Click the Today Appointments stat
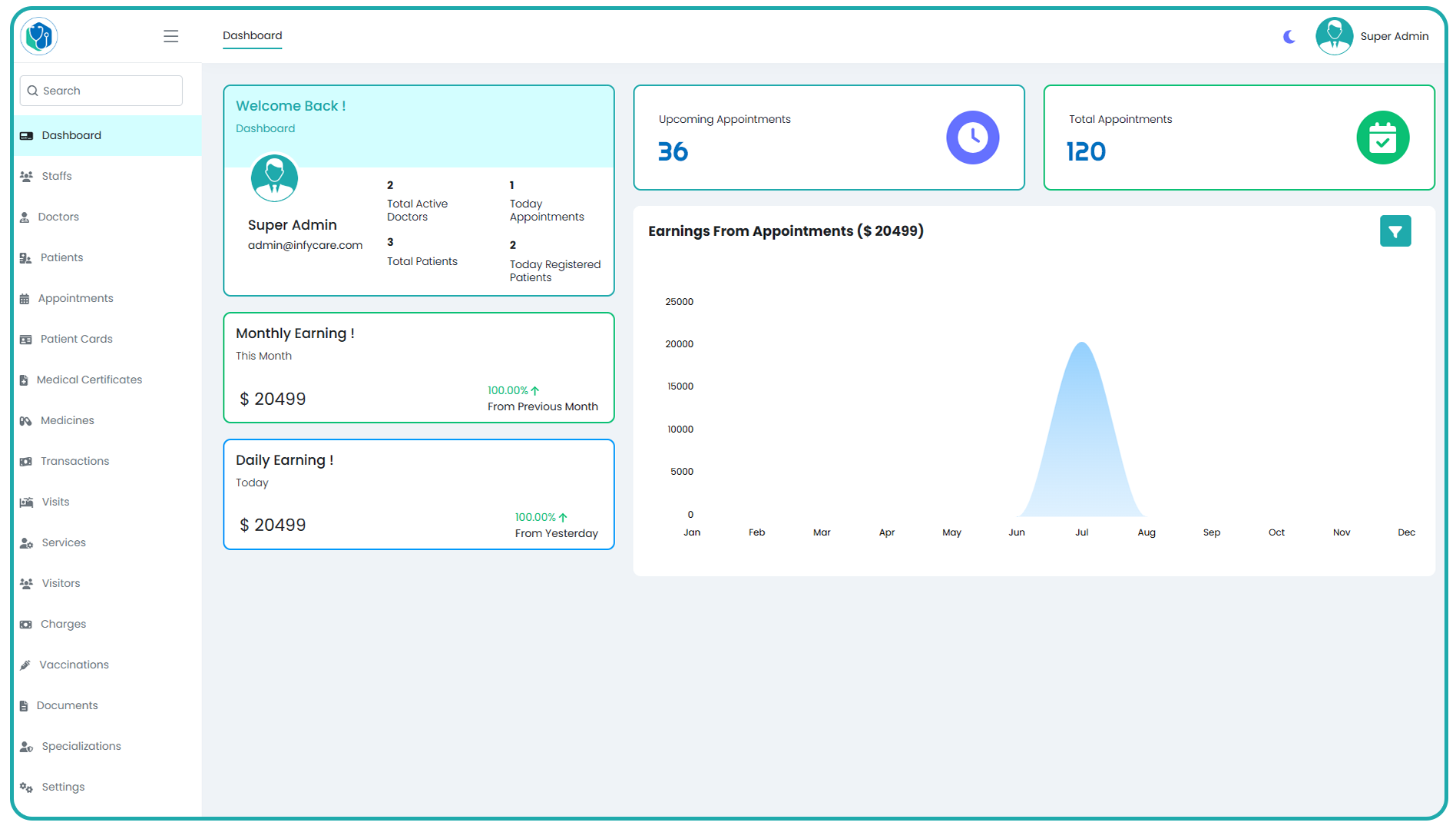This screenshot has height=829, width=1456. (547, 201)
